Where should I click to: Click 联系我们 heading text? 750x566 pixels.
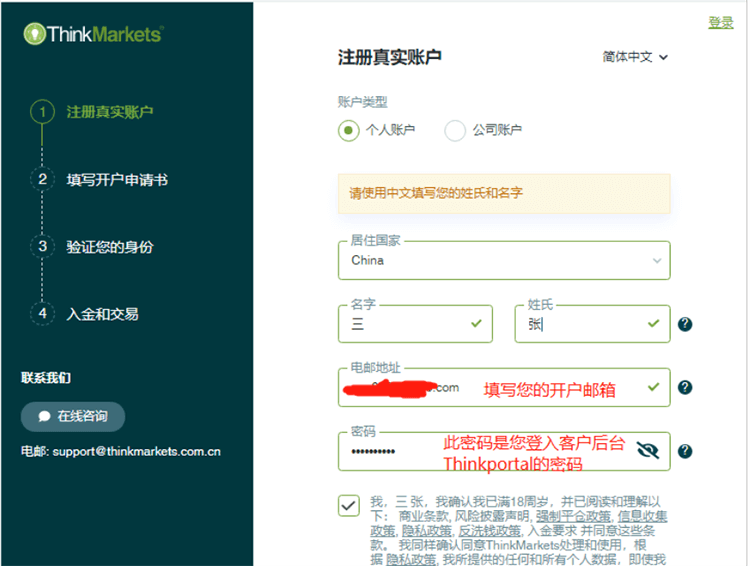pyautogui.click(x=46, y=378)
